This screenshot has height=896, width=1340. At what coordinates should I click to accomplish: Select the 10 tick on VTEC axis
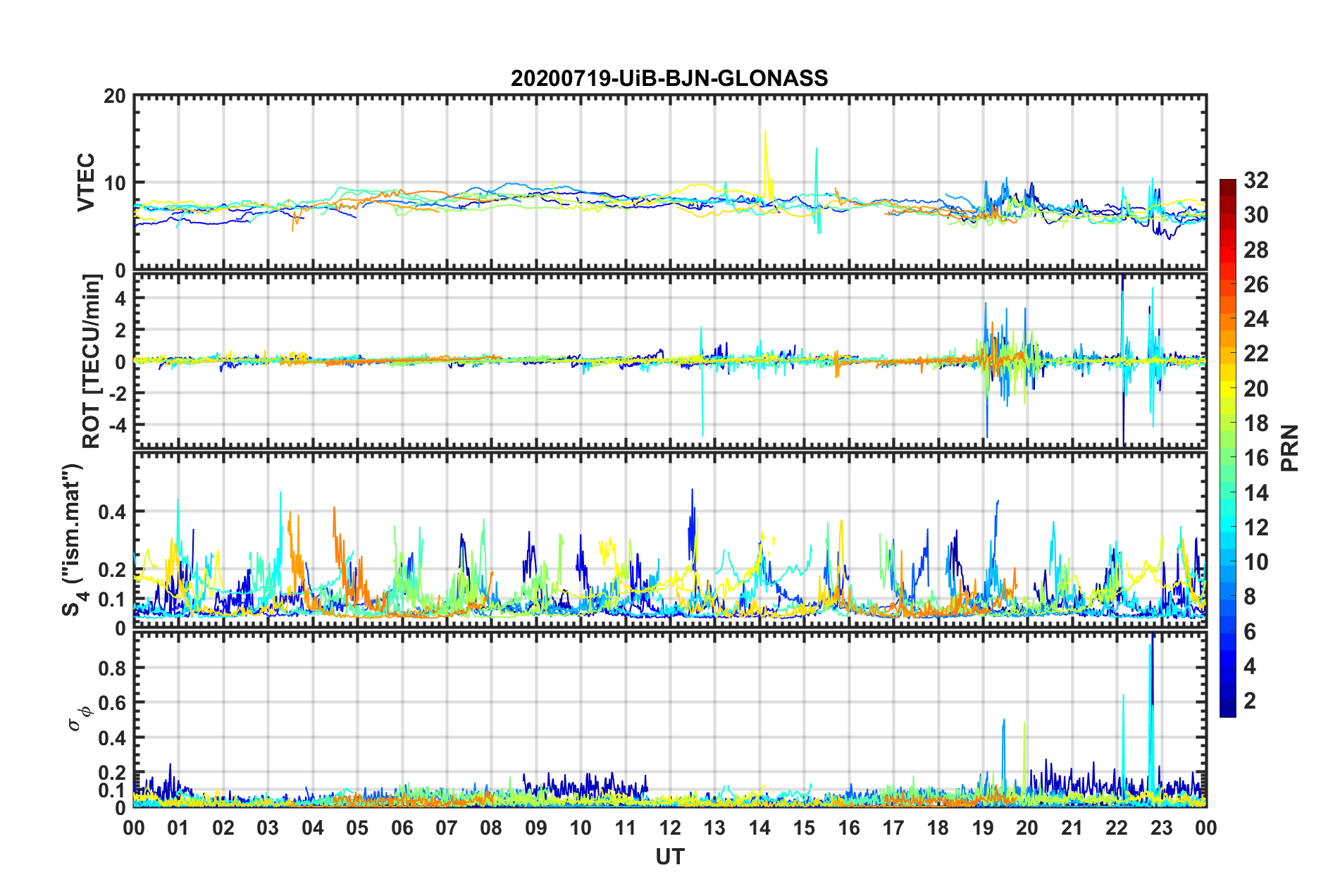(115, 183)
